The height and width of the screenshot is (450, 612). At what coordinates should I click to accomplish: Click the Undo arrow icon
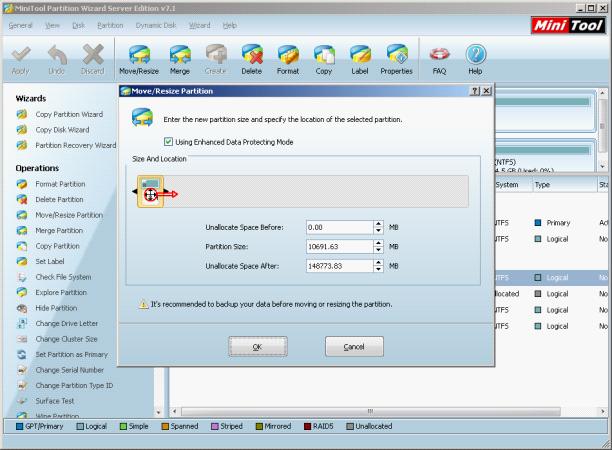coord(57,60)
